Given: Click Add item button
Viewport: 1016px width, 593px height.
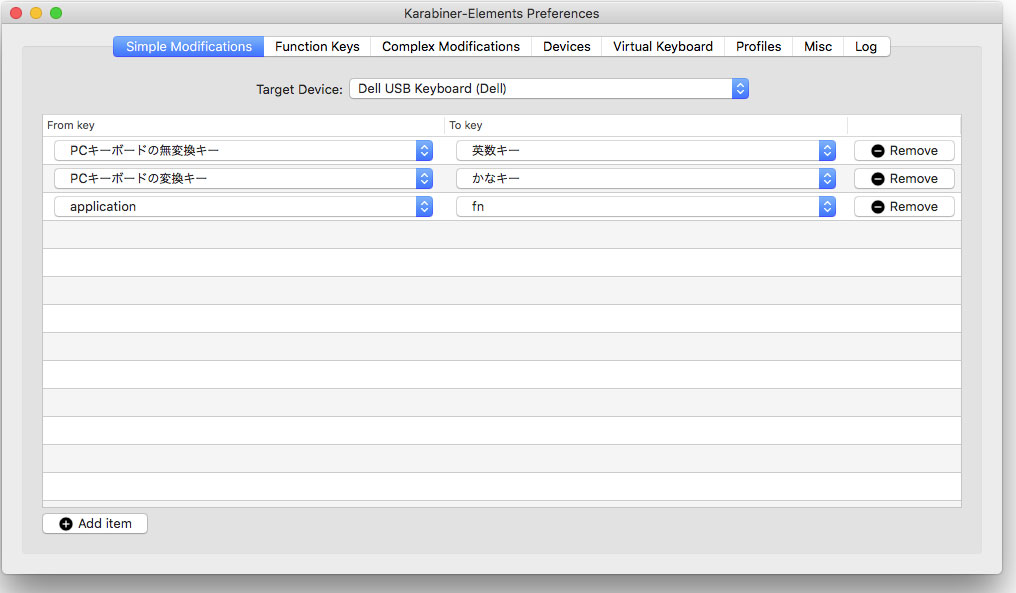Looking at the screenshot, I should click(x=95, y=524).
